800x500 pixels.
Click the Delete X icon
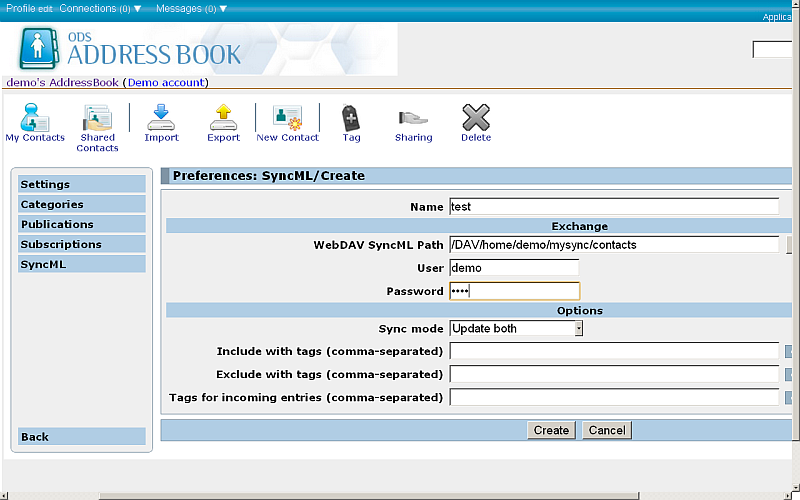[476, 118]
